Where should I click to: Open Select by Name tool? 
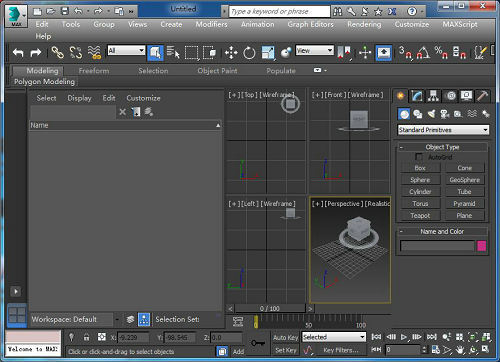173,53
